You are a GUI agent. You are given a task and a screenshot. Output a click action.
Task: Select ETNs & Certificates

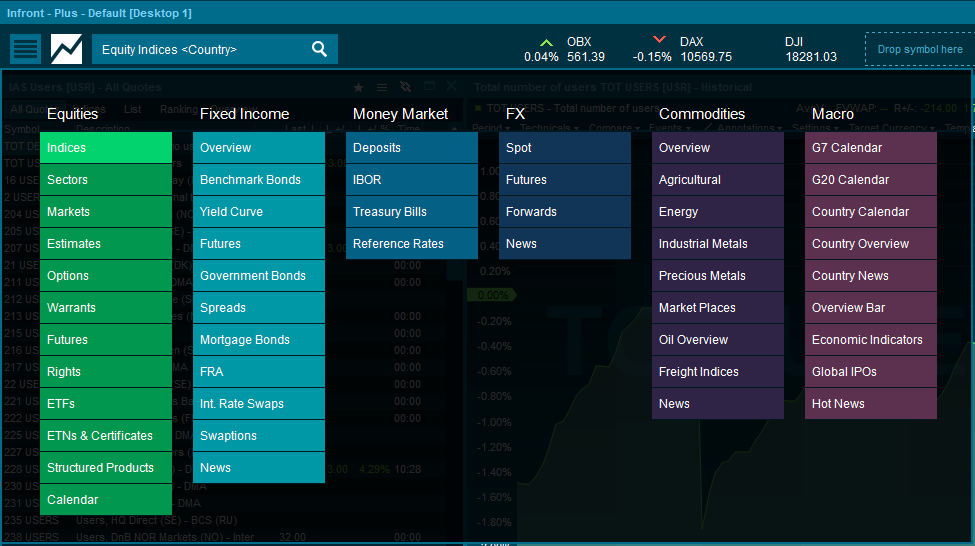(x=106, y=436)
